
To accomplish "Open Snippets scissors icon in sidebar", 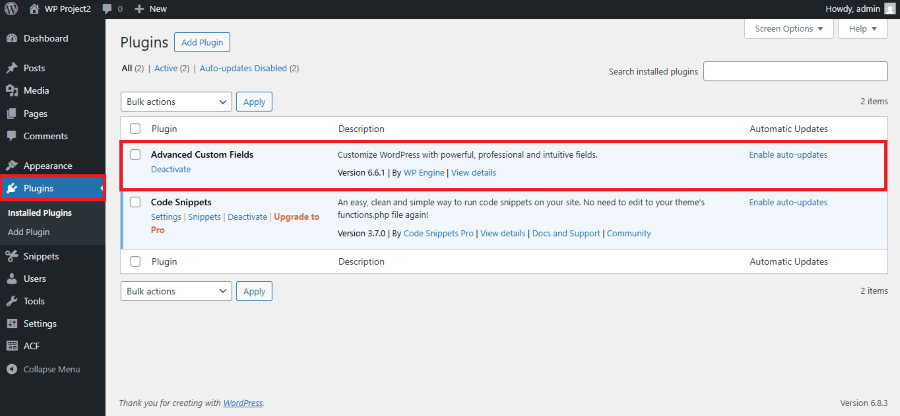I will [x=12, y=256].
